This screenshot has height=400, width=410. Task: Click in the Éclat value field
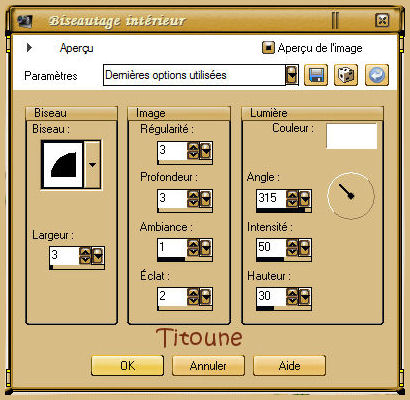coord(172,296)
